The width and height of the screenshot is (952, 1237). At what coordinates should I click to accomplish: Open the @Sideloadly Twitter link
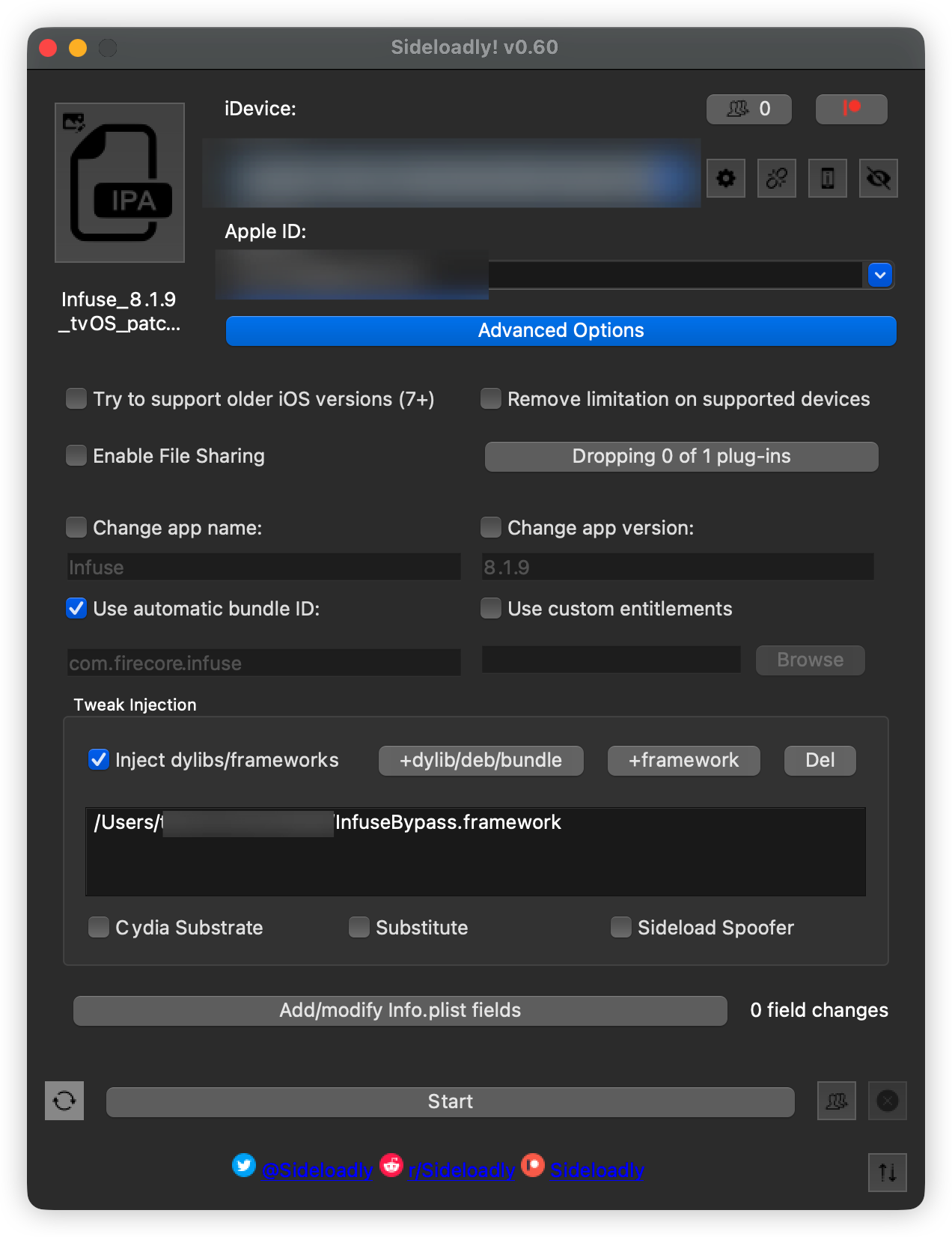[x=317, y=1170]
